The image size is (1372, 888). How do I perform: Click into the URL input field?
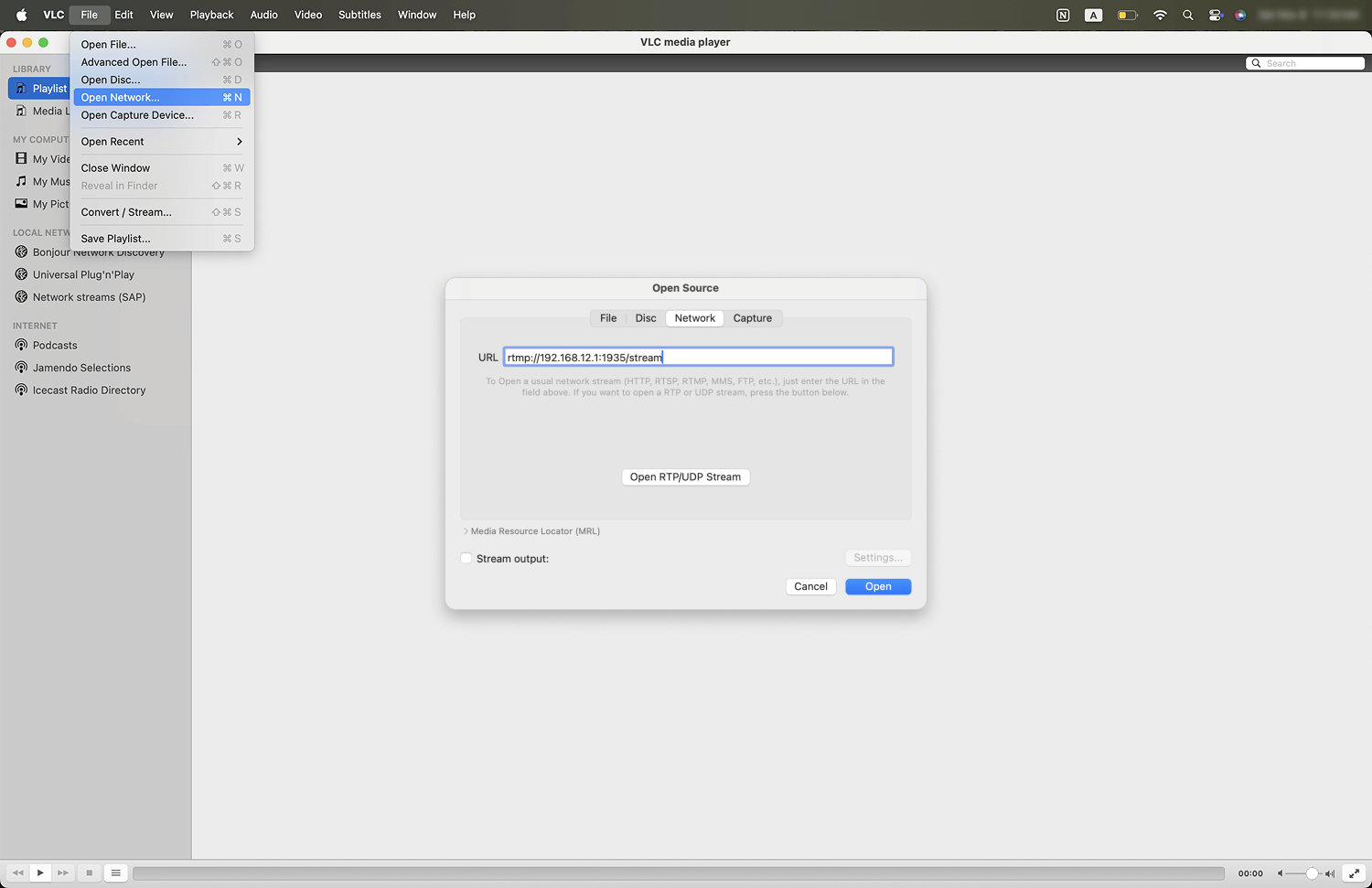point(698,357)
